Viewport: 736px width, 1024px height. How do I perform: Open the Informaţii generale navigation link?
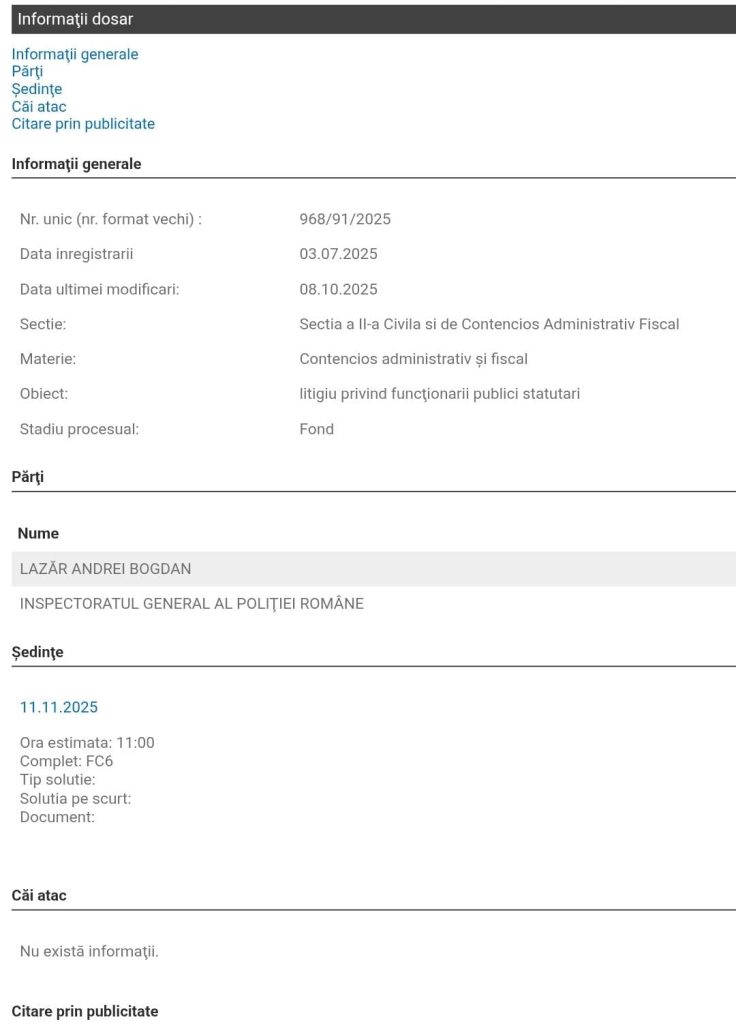point(75,54)
